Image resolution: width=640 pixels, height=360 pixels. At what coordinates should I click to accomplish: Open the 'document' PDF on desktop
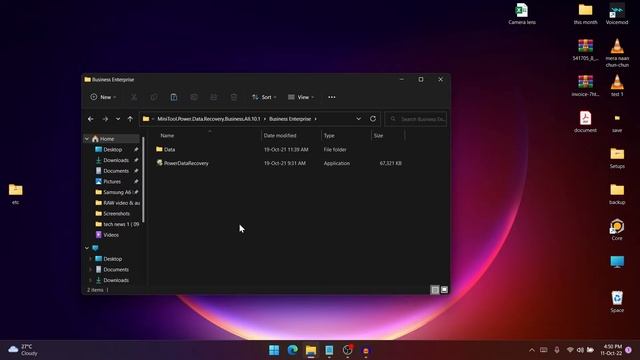click(585, 122)
